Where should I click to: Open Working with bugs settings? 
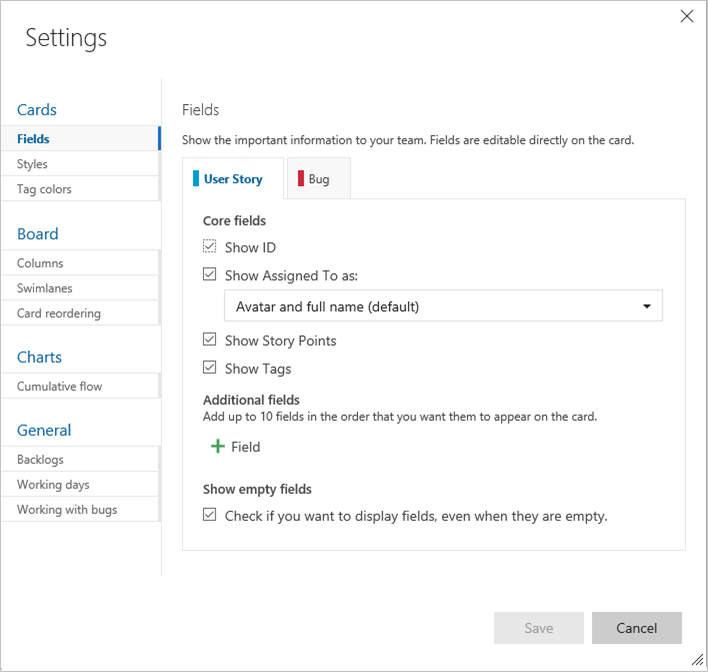80,509
